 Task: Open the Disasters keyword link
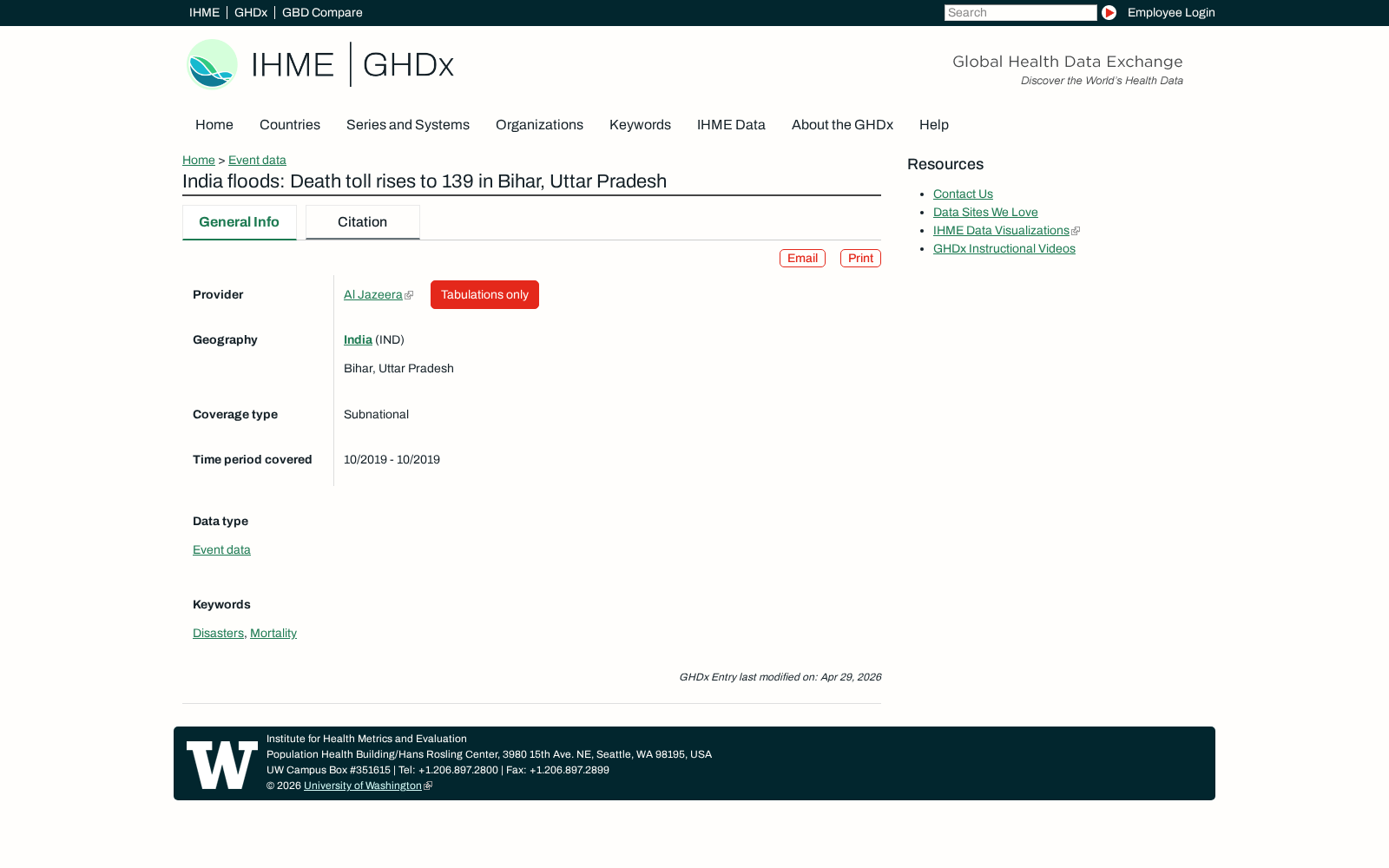(x=218, y=634)
